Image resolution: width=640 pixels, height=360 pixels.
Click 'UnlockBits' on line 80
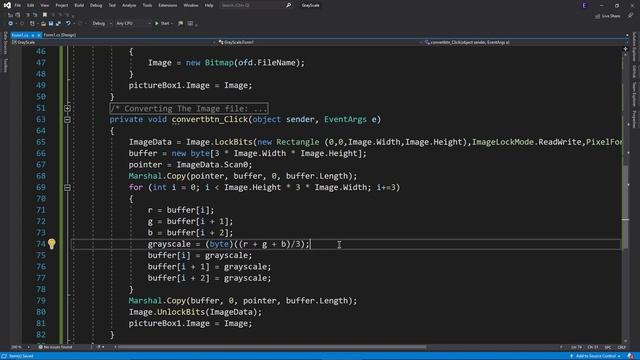click(x=181, y=312)
